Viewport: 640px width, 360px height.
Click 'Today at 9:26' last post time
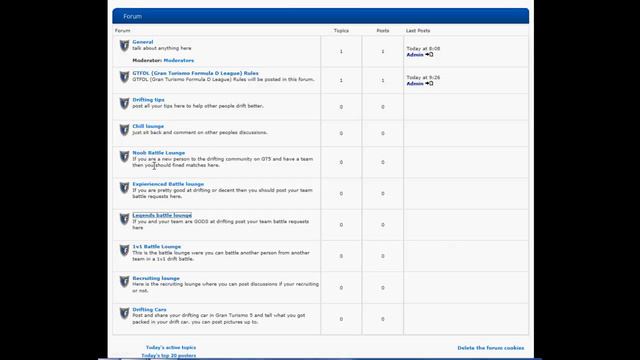[423, 78]
